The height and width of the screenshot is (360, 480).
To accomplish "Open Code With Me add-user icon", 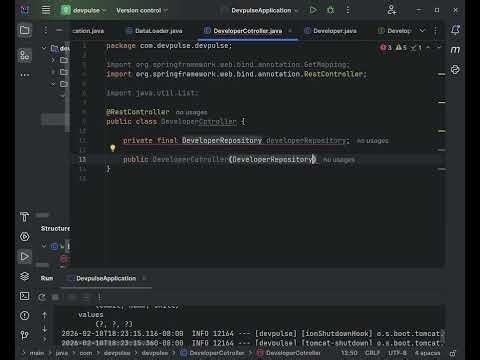I will click(392, 10).
